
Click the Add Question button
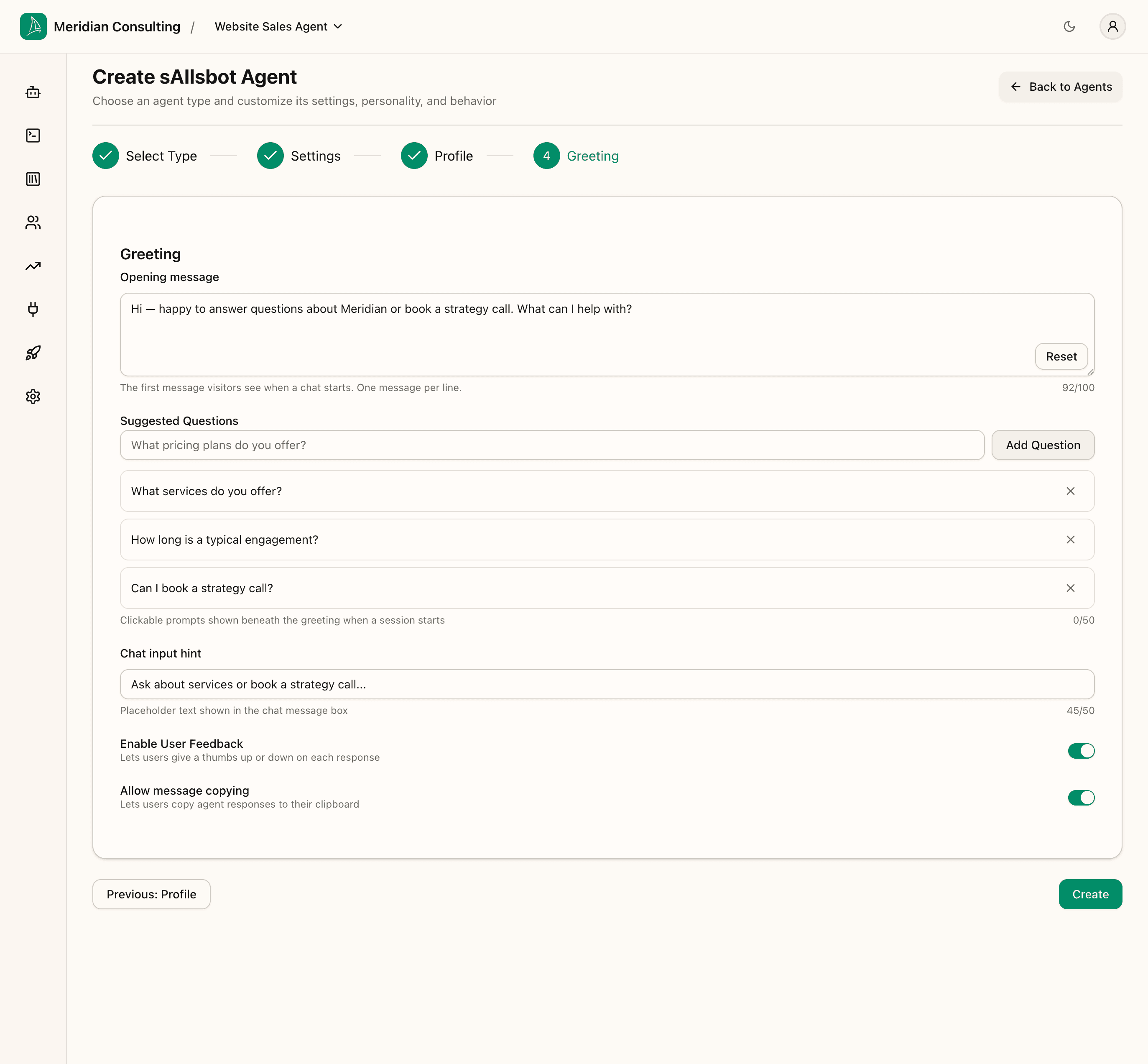tap(1043, 445)
